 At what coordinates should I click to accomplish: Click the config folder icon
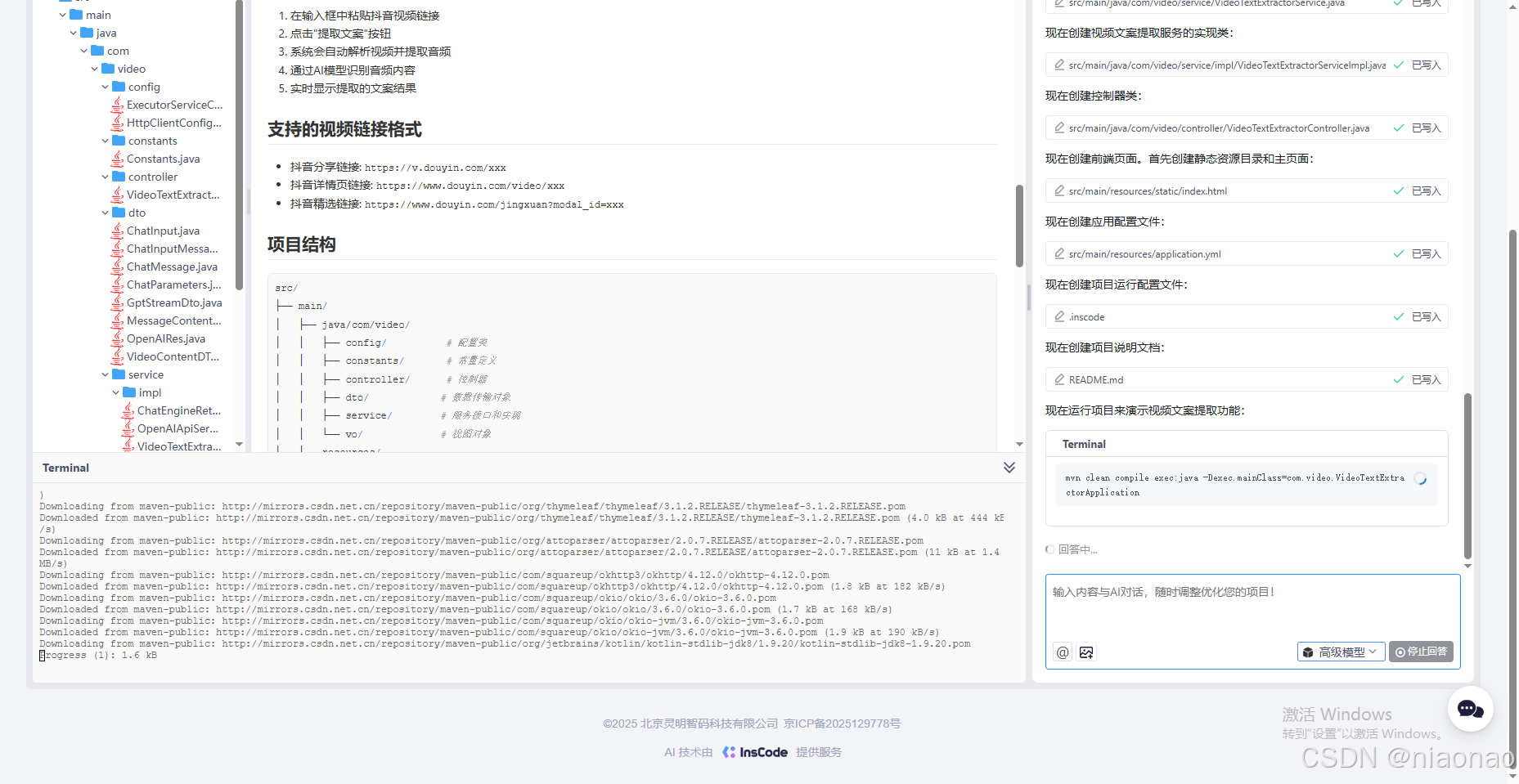pyautogui.click(x=119, y=87)
